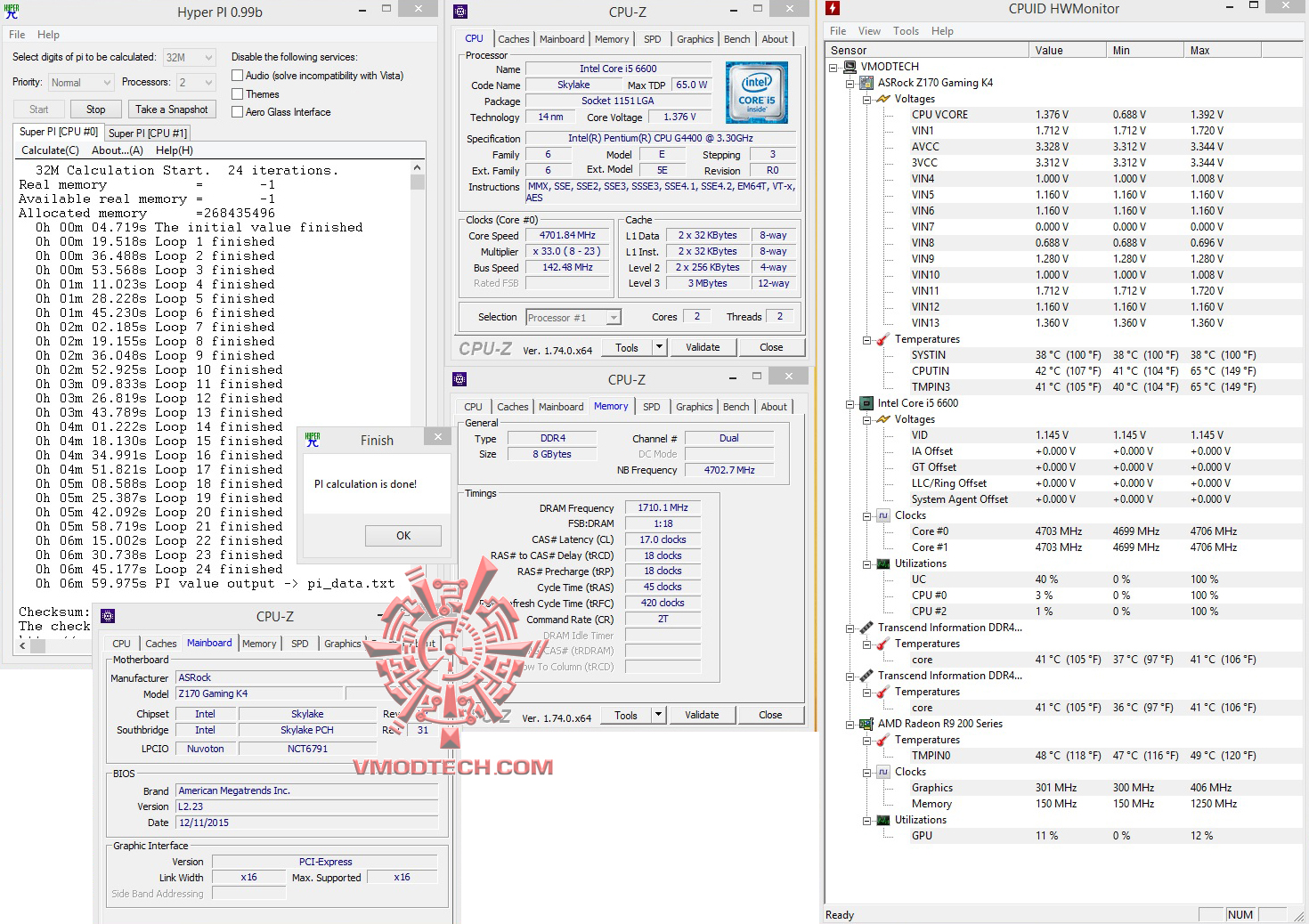The height and width of the screenshot is (924, 1309).
Task: Click the ASRock Z170 Gaming K4 motherboard icon
Action: (x=866, y=83)
